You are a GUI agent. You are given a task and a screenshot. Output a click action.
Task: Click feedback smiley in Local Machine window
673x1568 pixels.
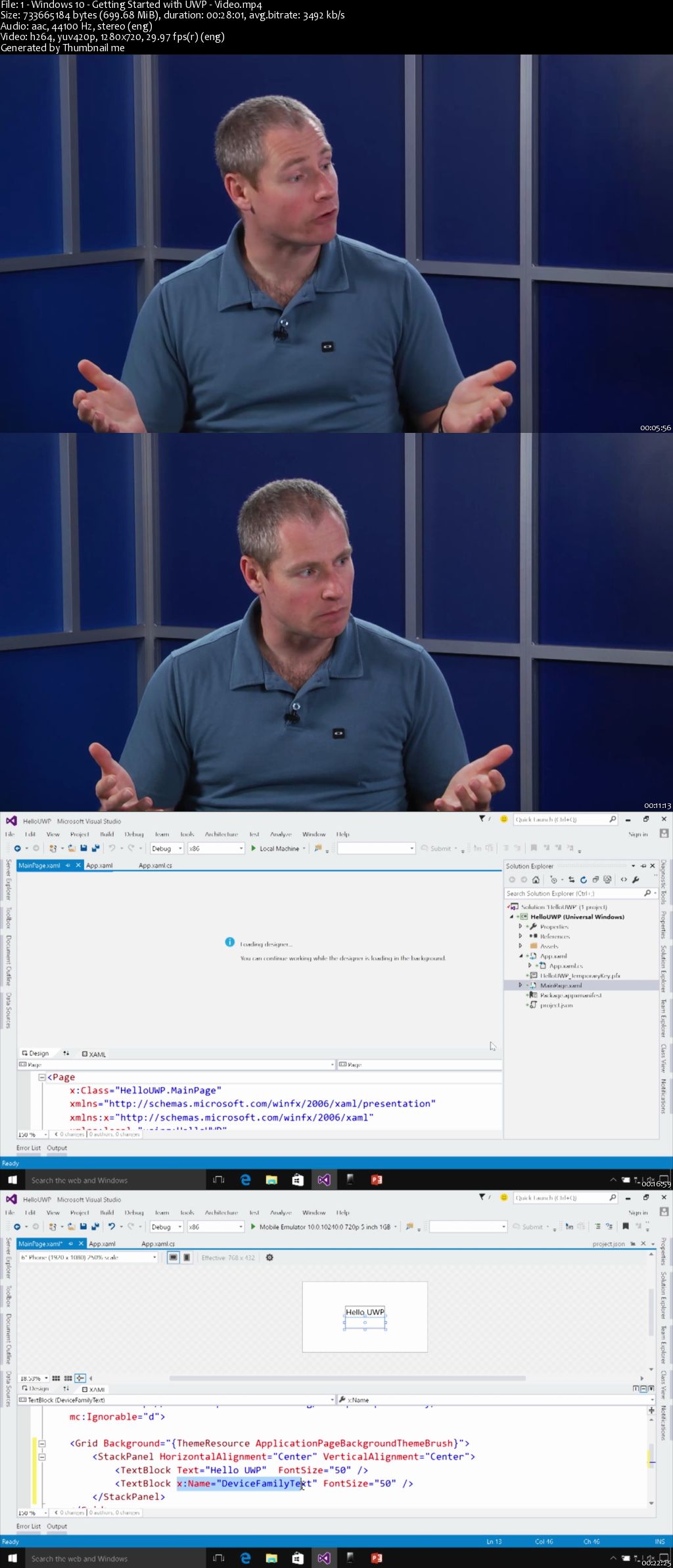click(x=504, y=819)
